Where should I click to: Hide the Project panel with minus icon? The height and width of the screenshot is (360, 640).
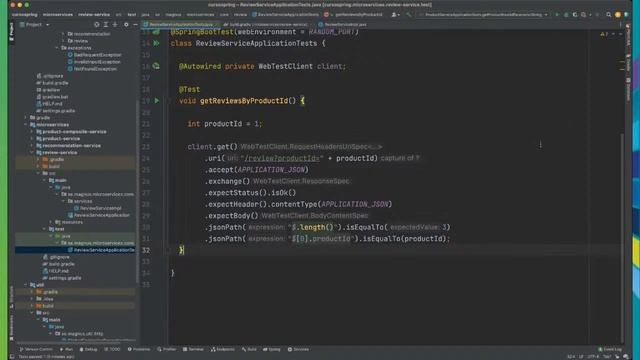point(135,24)
